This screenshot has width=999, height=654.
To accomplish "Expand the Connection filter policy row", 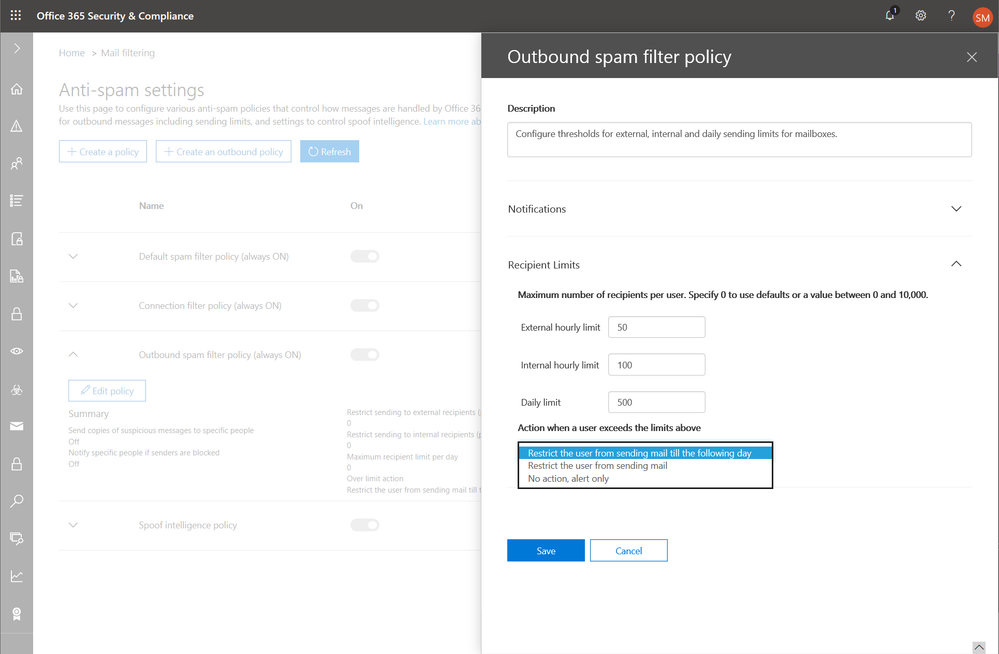I will tap(73, 305).
